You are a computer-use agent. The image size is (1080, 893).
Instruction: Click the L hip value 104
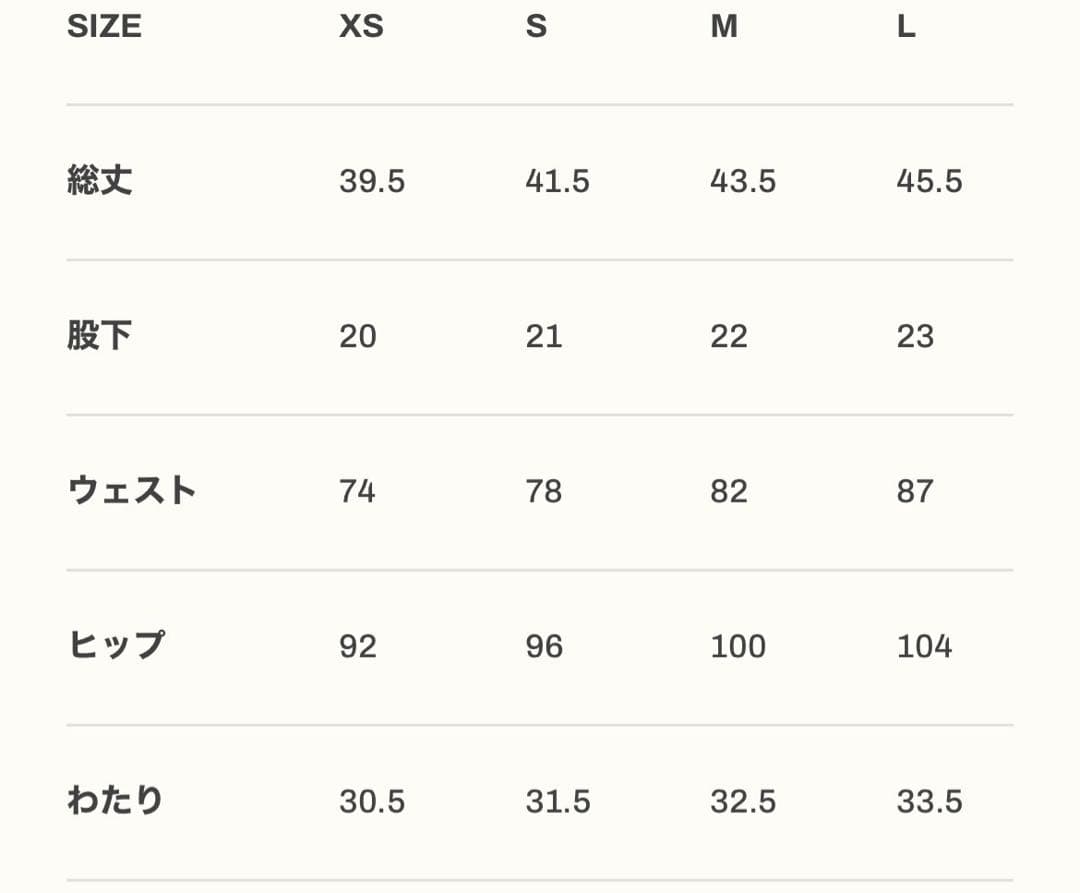pyautogui.click(x=925, y=646)
